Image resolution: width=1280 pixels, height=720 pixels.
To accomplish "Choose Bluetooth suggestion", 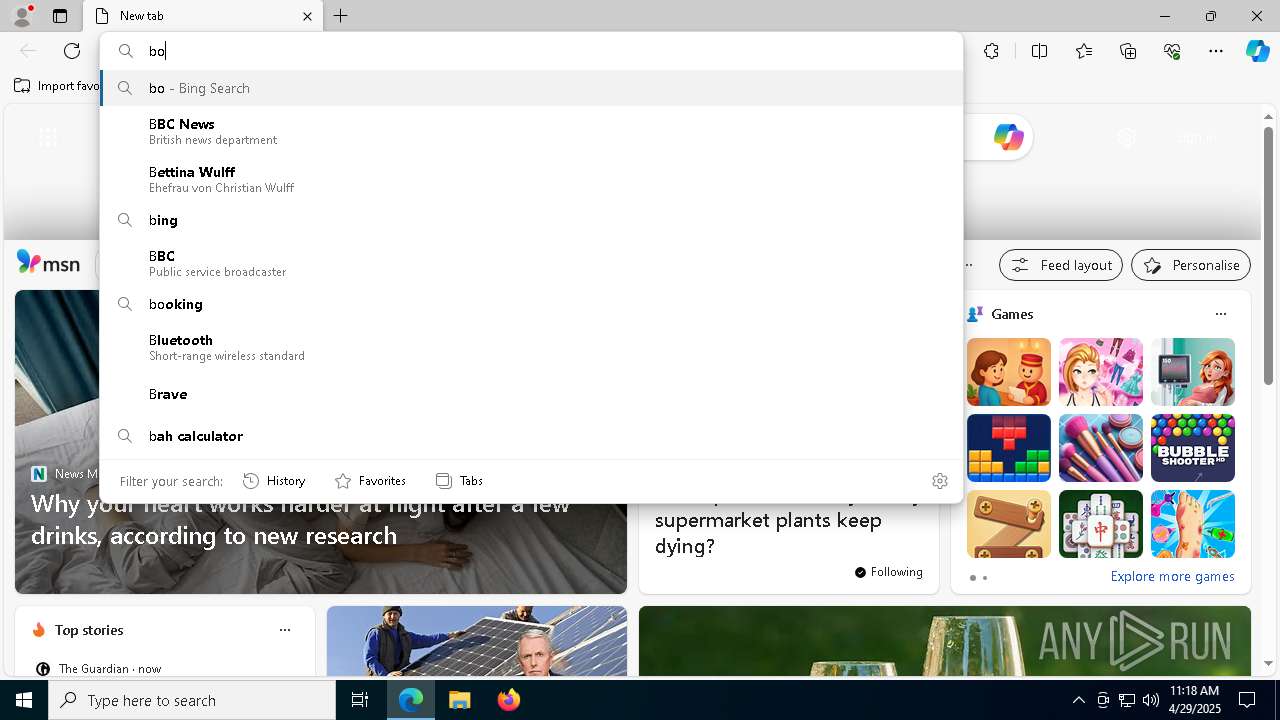I will pos(532,347).
